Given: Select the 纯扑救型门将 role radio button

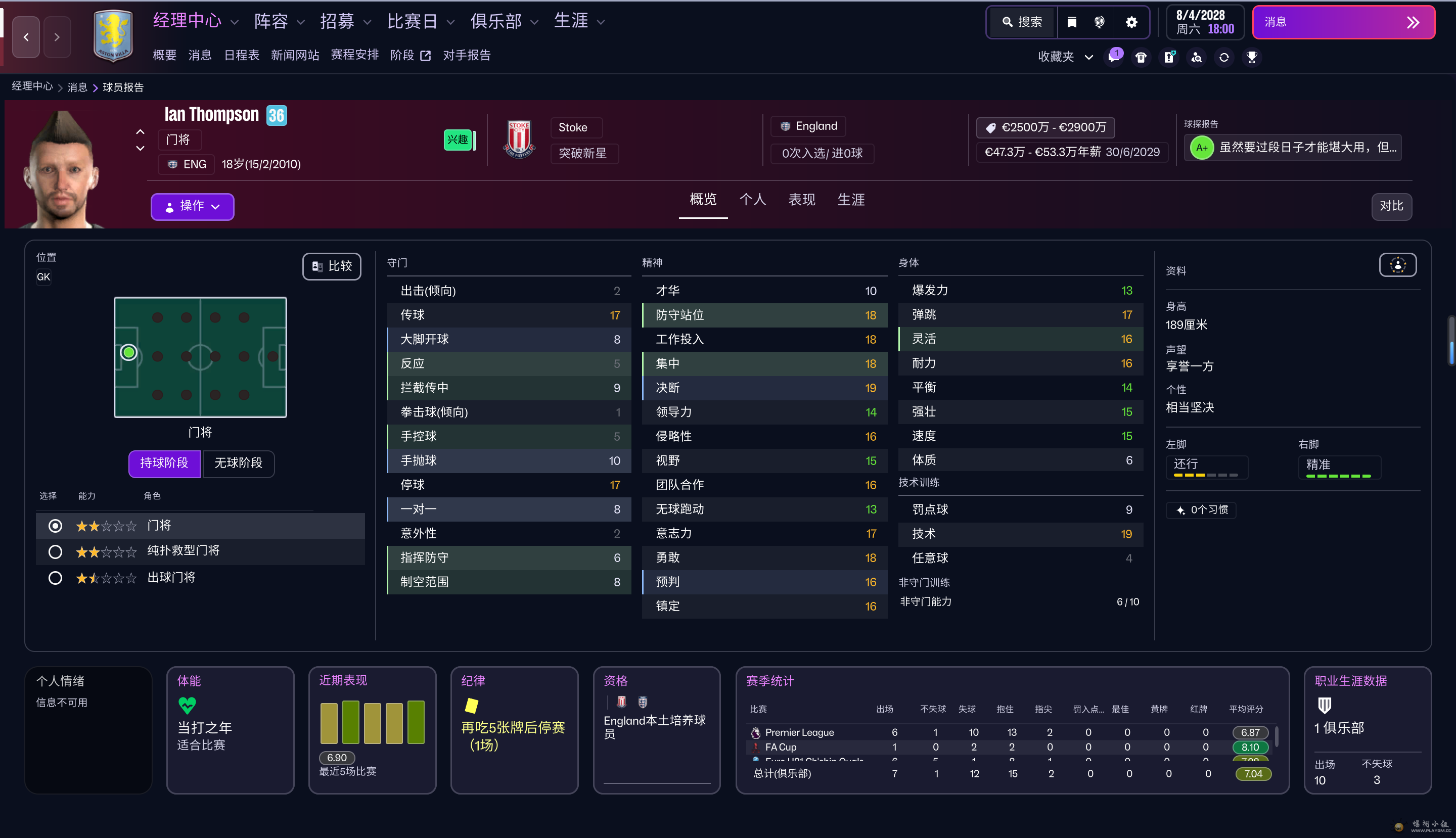Looking at the screenshot, I should pyautogui.click(x=55, y=551).
